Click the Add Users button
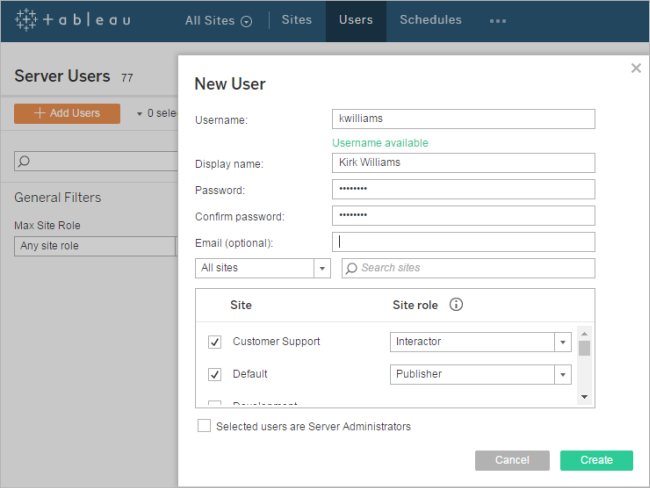The image size is (650, 488). 67,113
